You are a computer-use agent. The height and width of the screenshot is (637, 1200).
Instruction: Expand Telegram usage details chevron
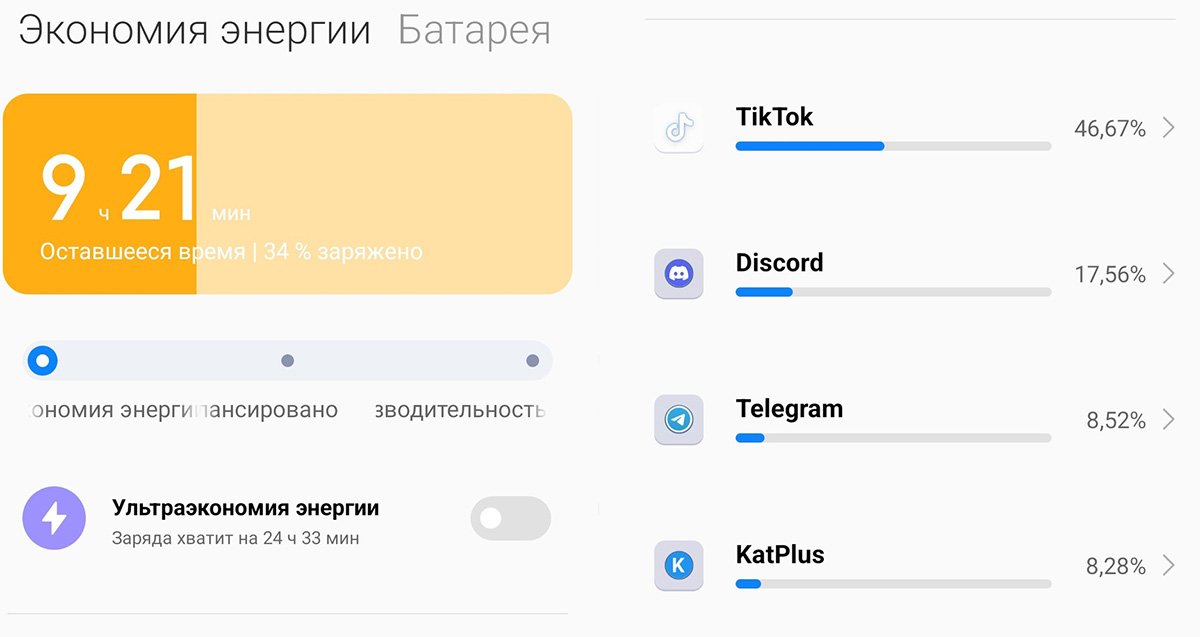1168,420
